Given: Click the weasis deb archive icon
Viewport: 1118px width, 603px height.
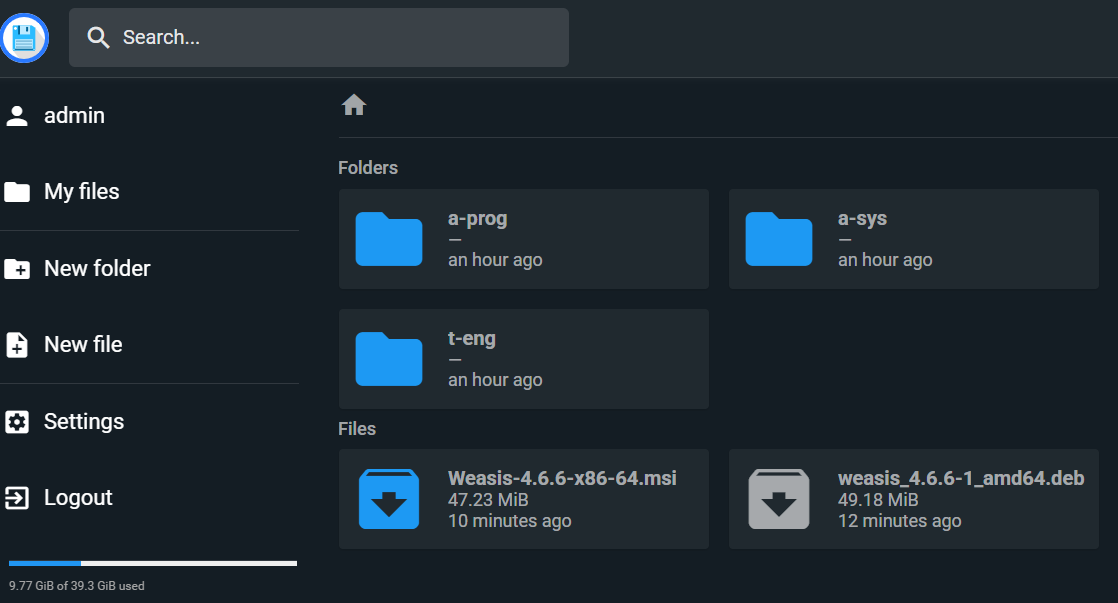Looking at the screenshot, I should click(x=779, y=499).
